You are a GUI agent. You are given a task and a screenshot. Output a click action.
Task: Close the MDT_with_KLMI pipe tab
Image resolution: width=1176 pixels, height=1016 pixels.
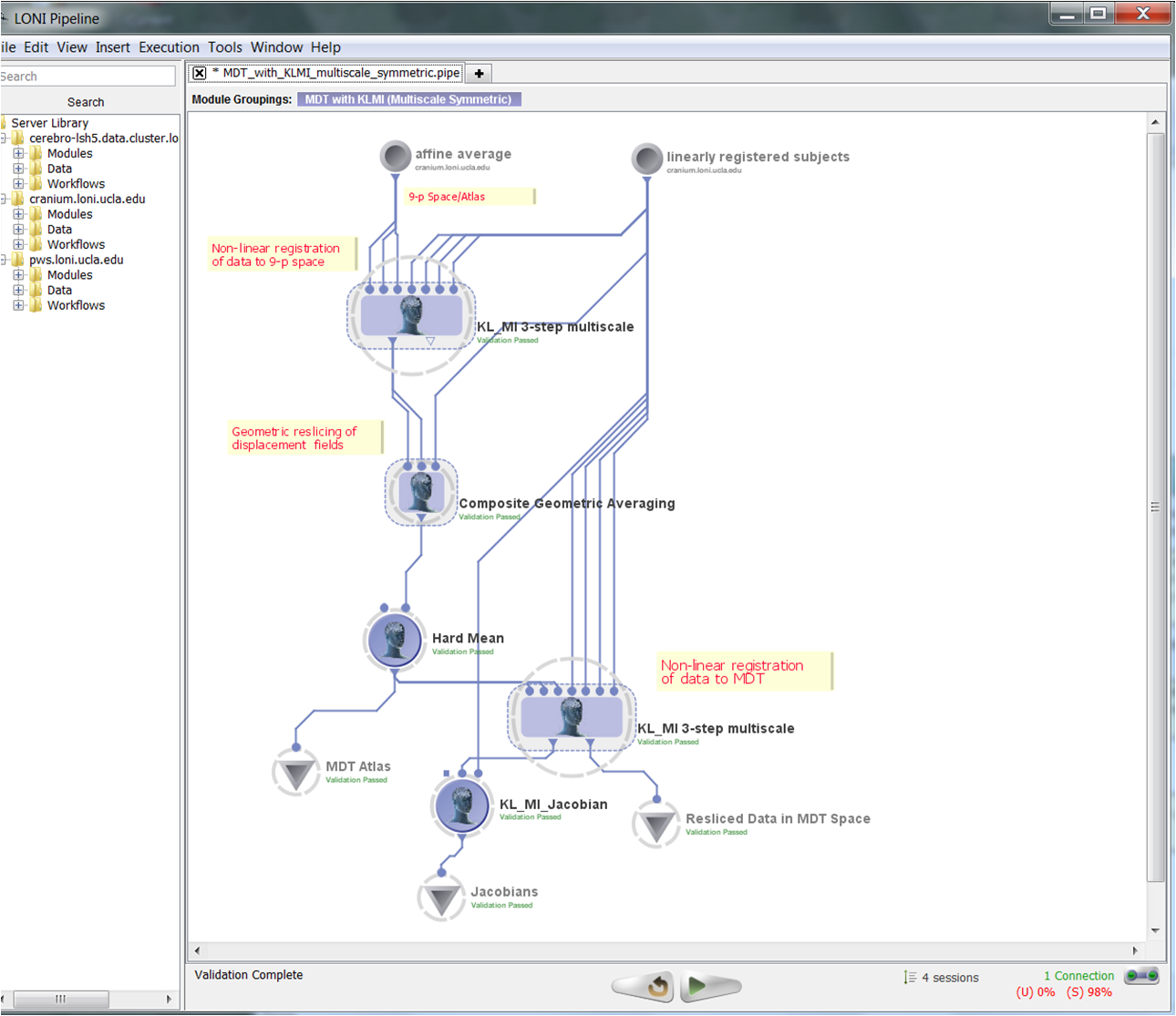(200, 73)
